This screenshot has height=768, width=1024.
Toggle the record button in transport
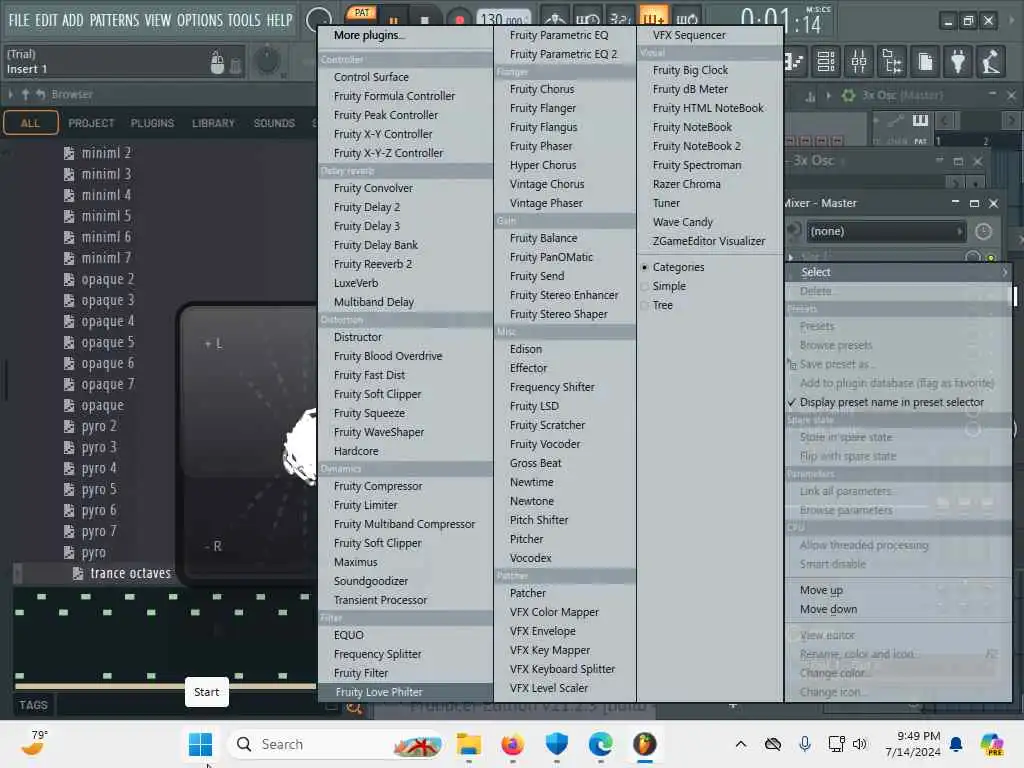pyautogui.click(x=460, y=20)
